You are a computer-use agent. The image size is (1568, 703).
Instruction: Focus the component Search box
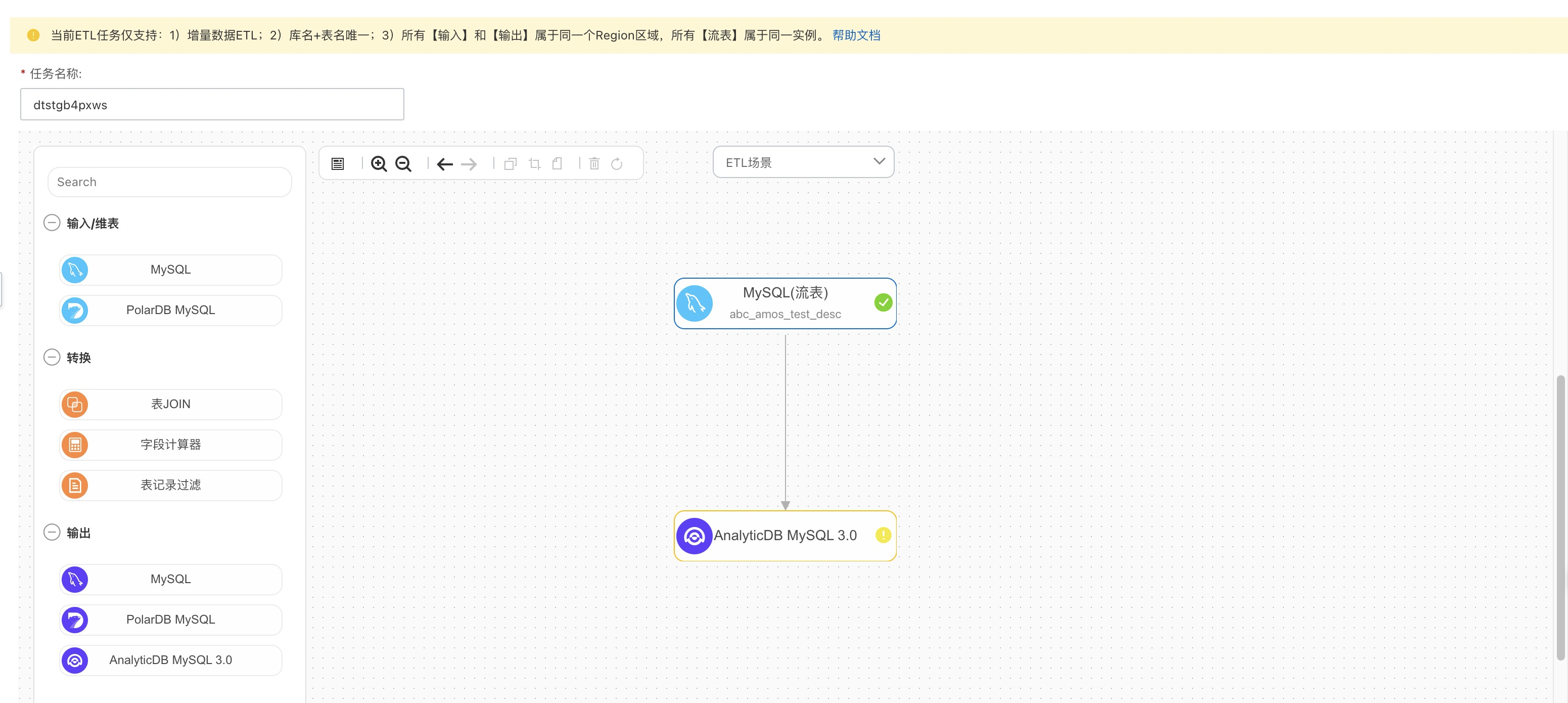(169, 182)
